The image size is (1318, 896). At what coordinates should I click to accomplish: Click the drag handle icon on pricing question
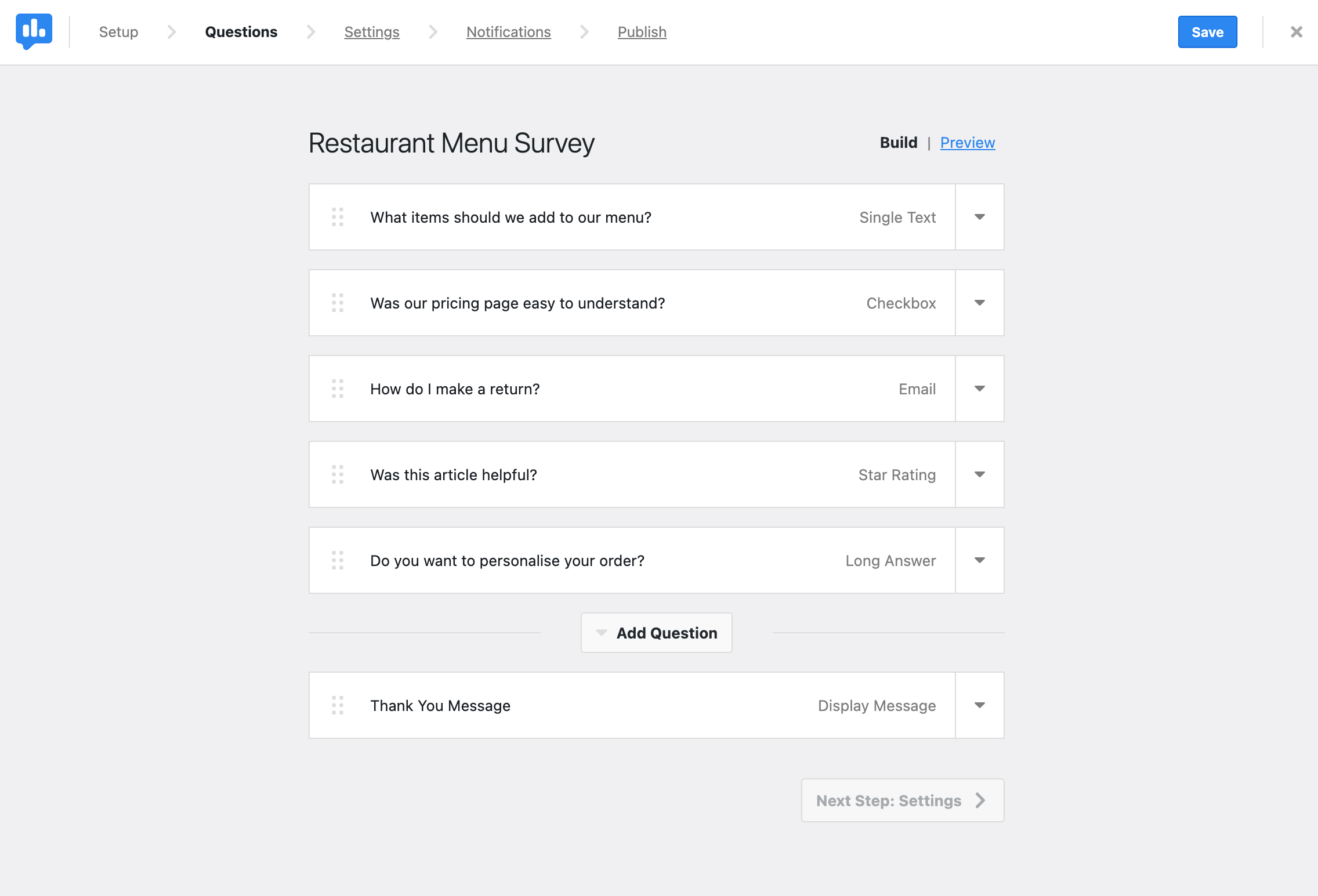coord(338,302)
